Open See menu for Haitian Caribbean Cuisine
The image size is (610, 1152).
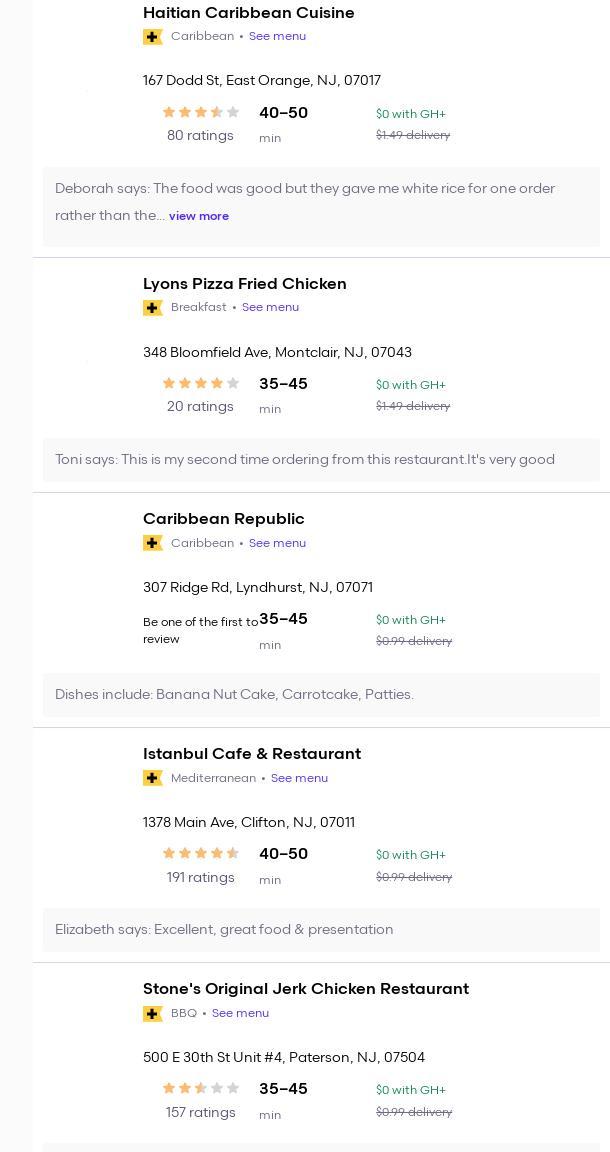pos(277,36)
